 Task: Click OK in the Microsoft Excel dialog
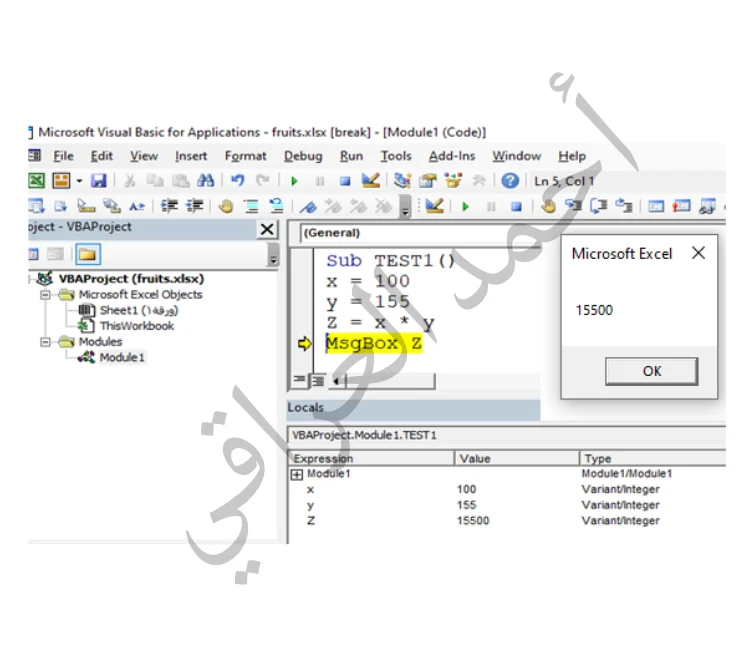(651, 371)
